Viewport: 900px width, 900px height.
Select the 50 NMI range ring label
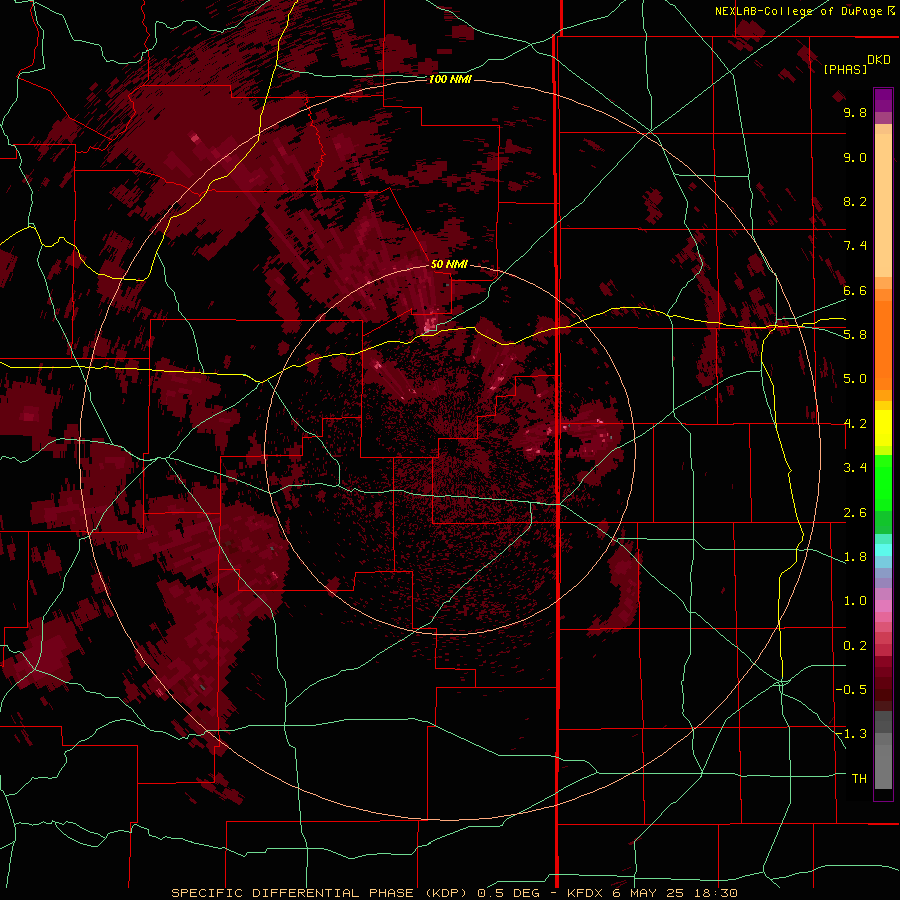click(449, 264)
